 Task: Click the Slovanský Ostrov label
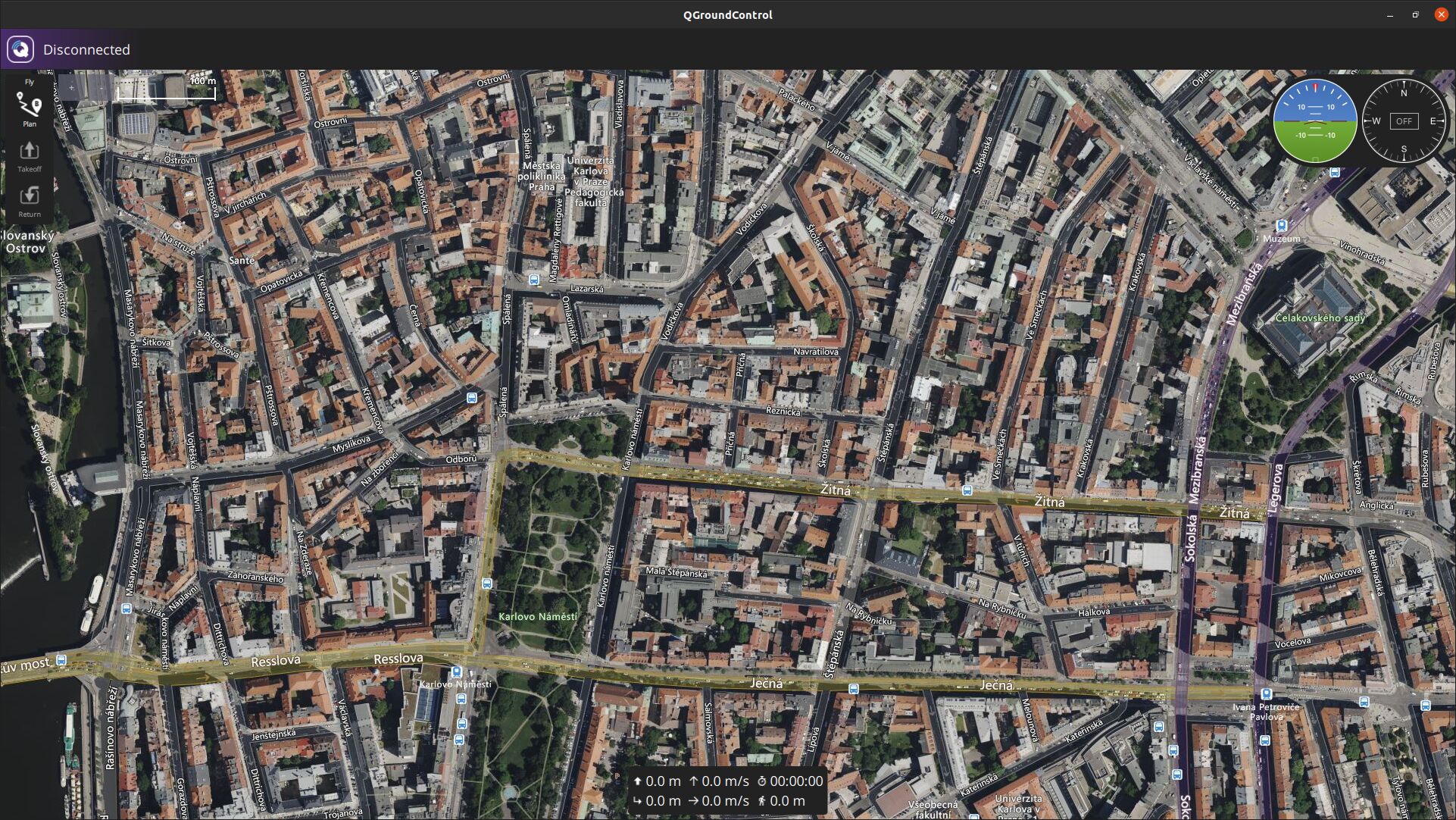click(28, 242)
